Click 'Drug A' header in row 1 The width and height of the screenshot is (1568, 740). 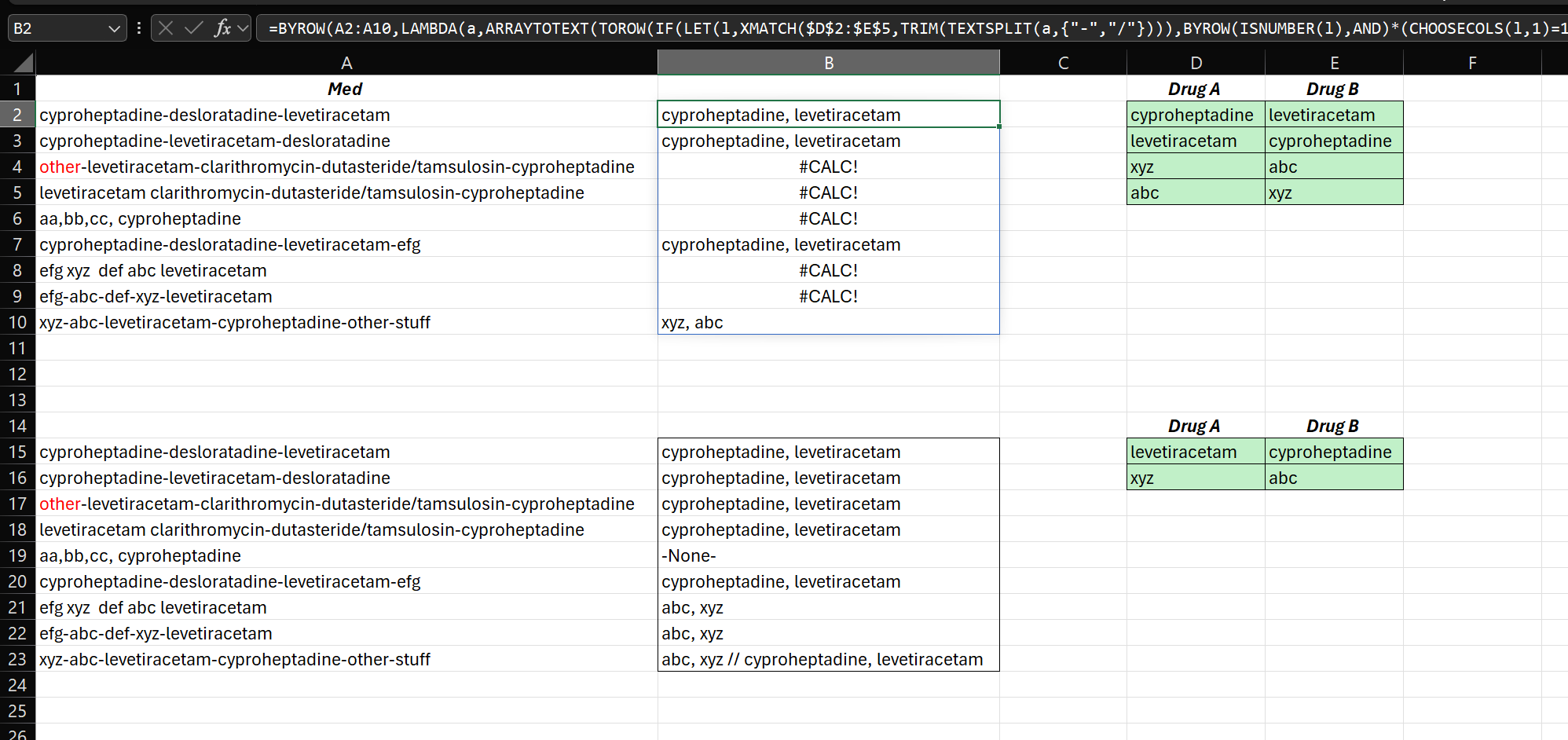pyautogui.click(x=1196, y=89)
